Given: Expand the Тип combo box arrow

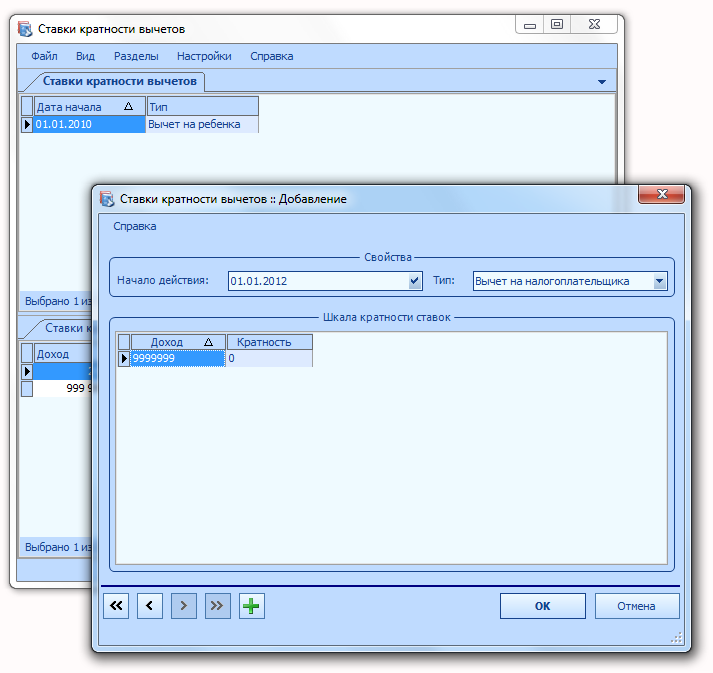Looking at the screenshot, I should pyautogui.click(x=660, y=281).
